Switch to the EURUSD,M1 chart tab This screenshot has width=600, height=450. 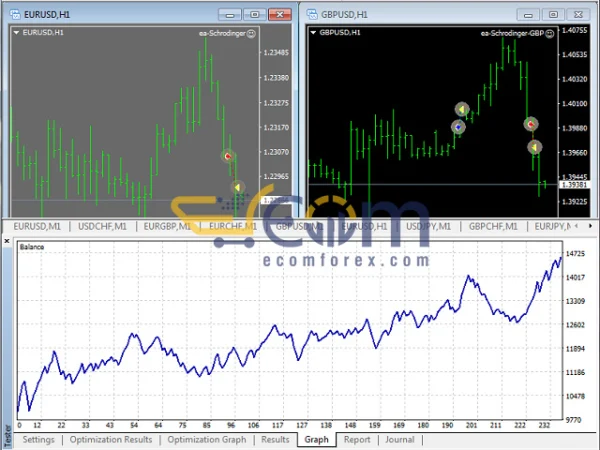(37, 227)
